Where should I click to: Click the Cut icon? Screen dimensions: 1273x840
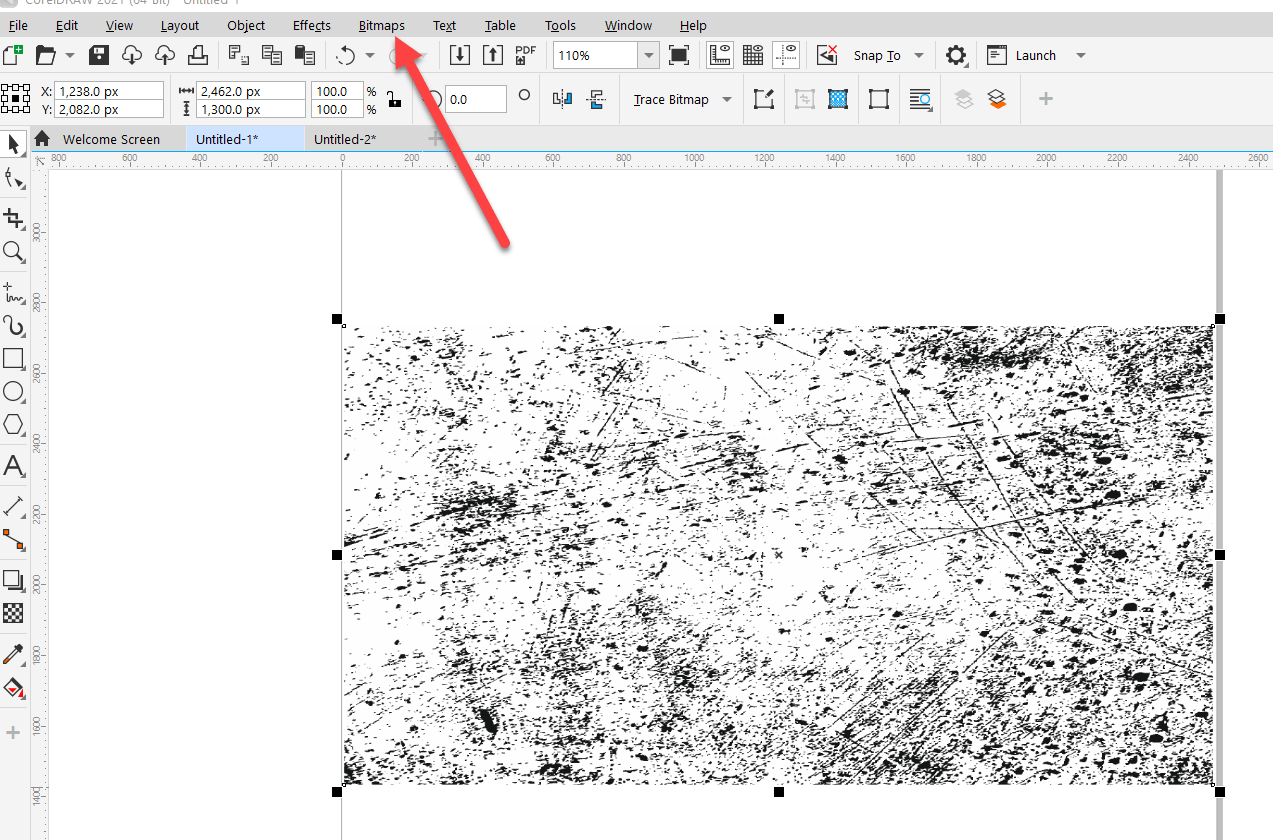[238, 55]
